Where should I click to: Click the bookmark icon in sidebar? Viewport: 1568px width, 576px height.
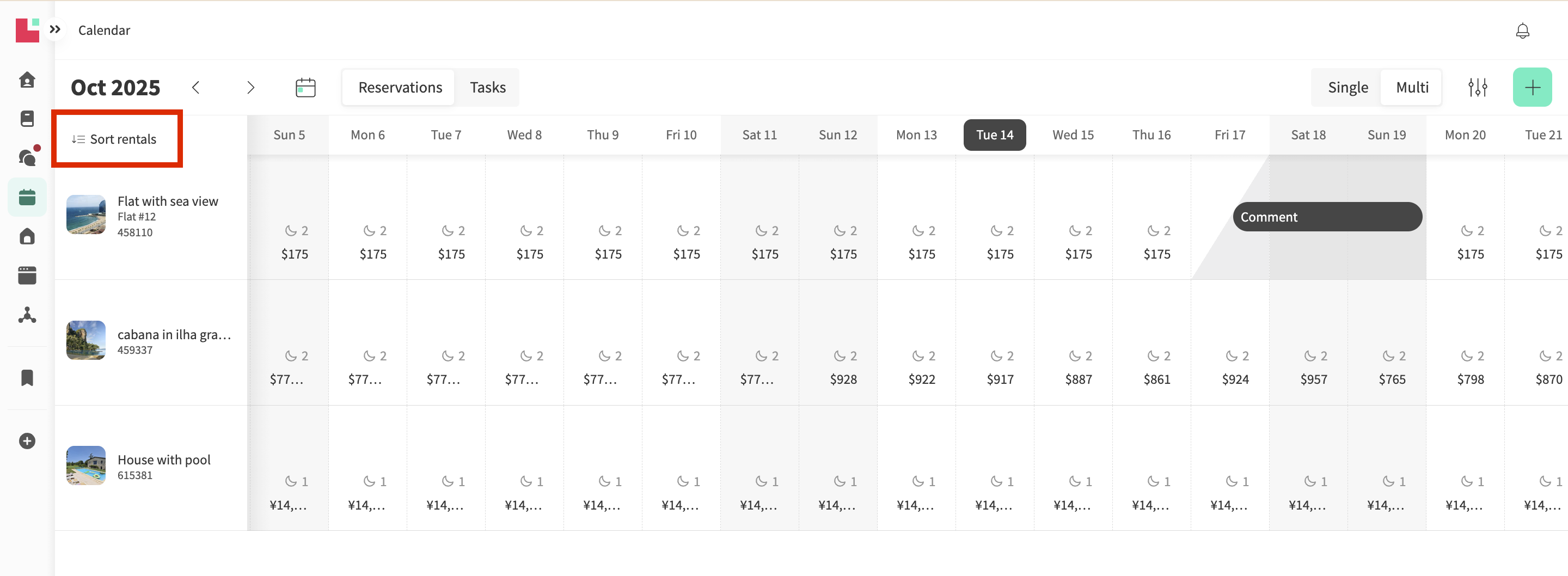[27, 378]
